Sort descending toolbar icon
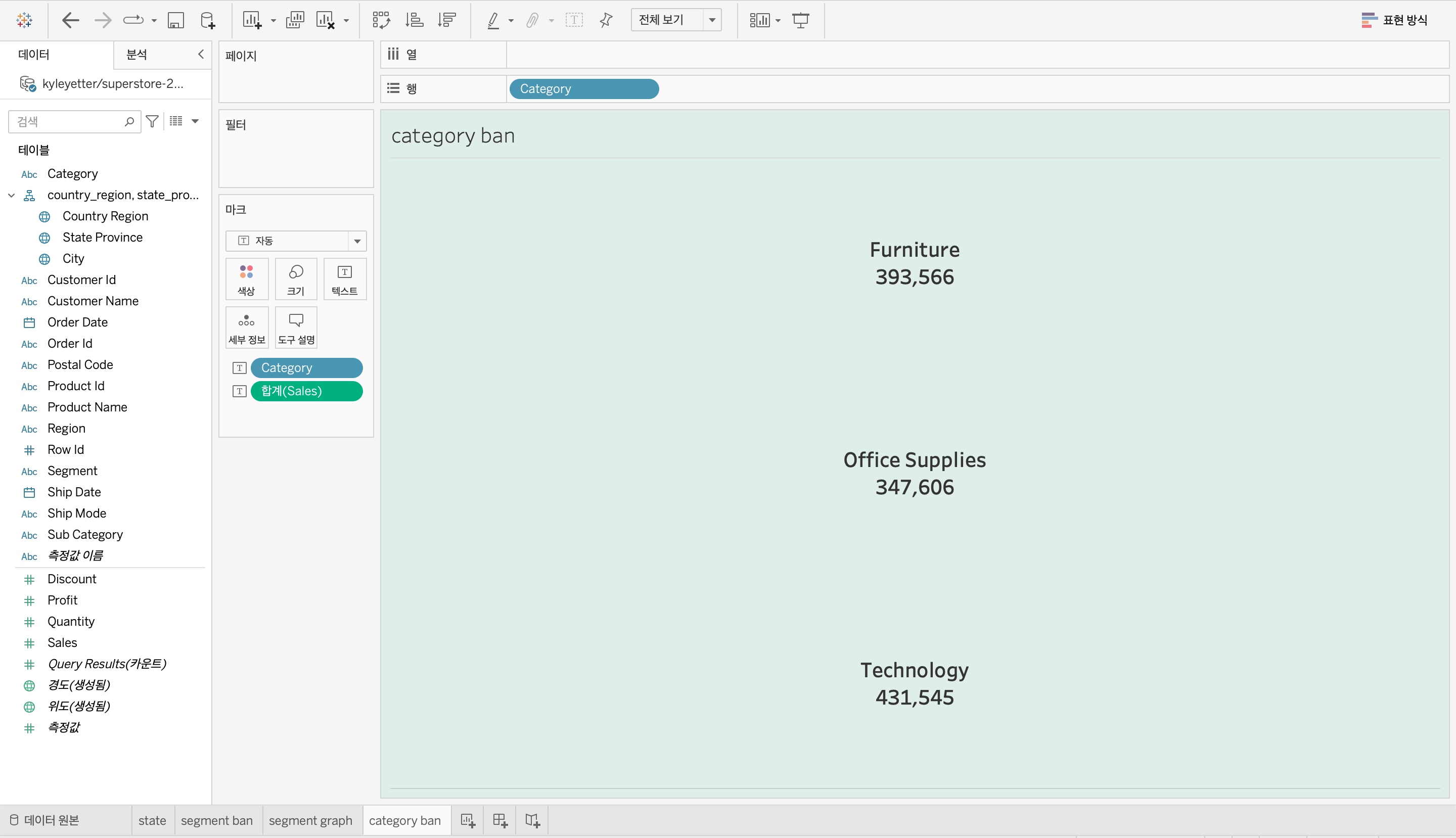The image size is (1456, 838). click(447, 21)
